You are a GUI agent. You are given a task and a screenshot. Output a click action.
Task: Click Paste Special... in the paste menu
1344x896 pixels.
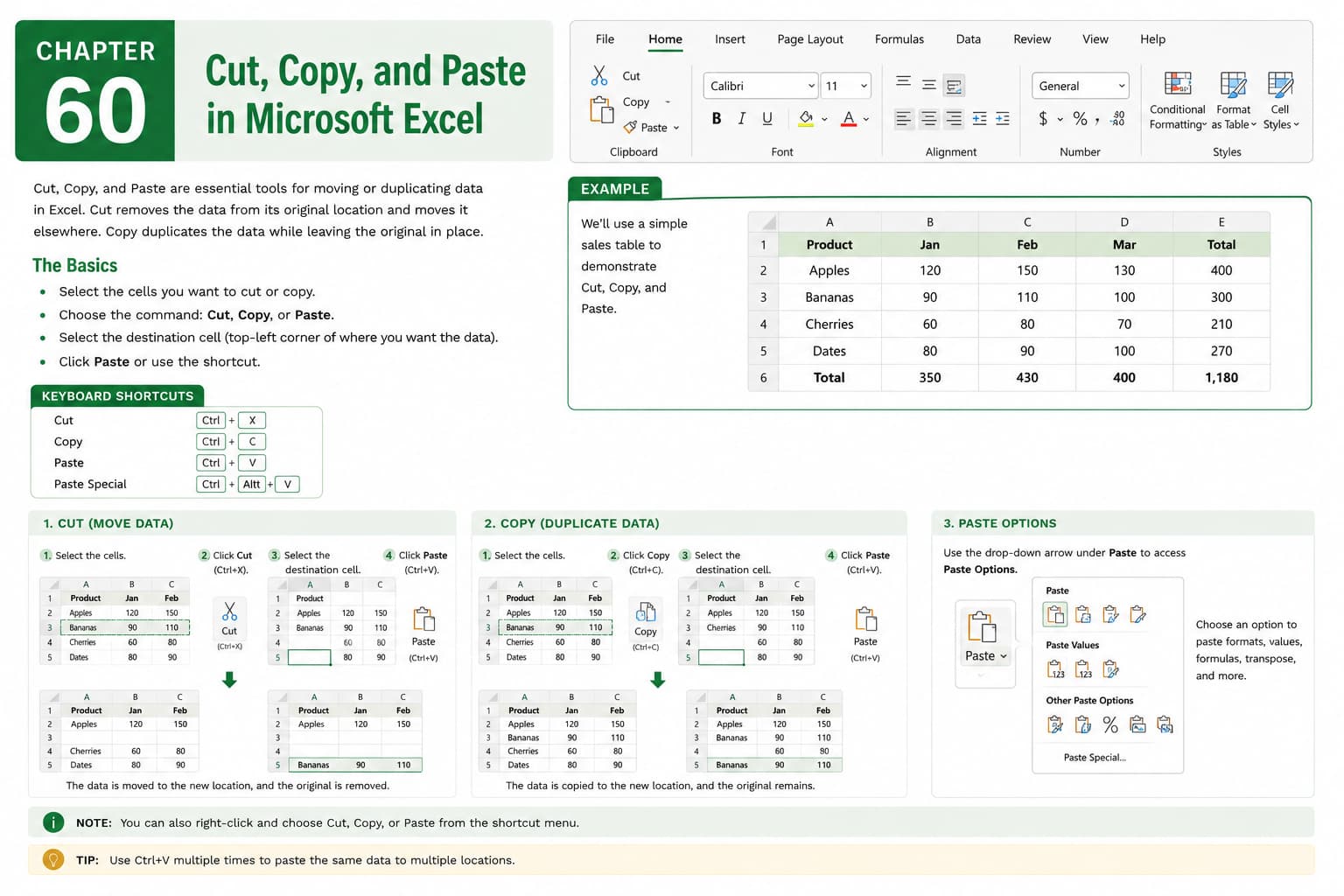coord(1095,758)
